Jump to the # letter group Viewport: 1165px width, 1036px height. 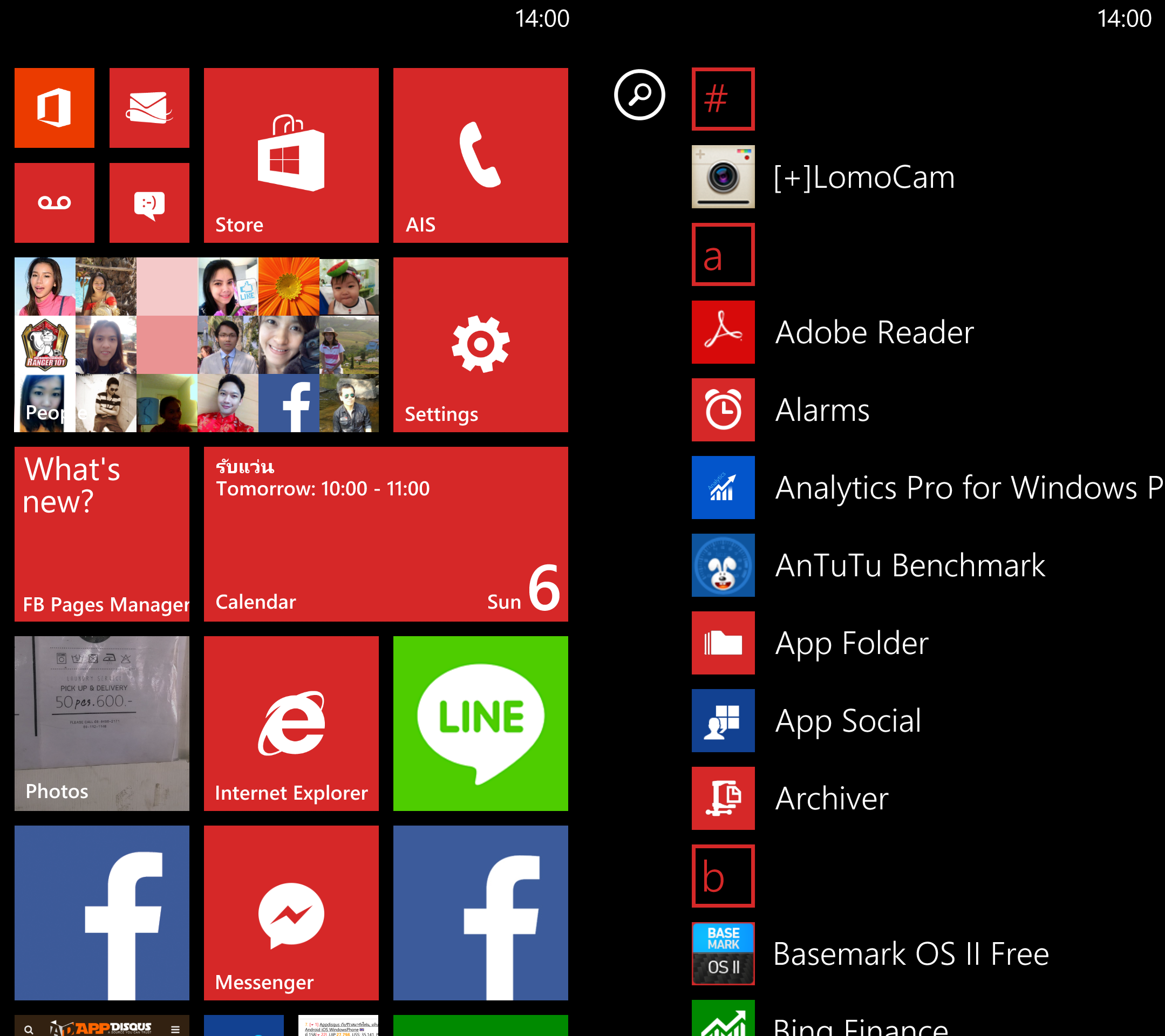click(x=723, y=99)
